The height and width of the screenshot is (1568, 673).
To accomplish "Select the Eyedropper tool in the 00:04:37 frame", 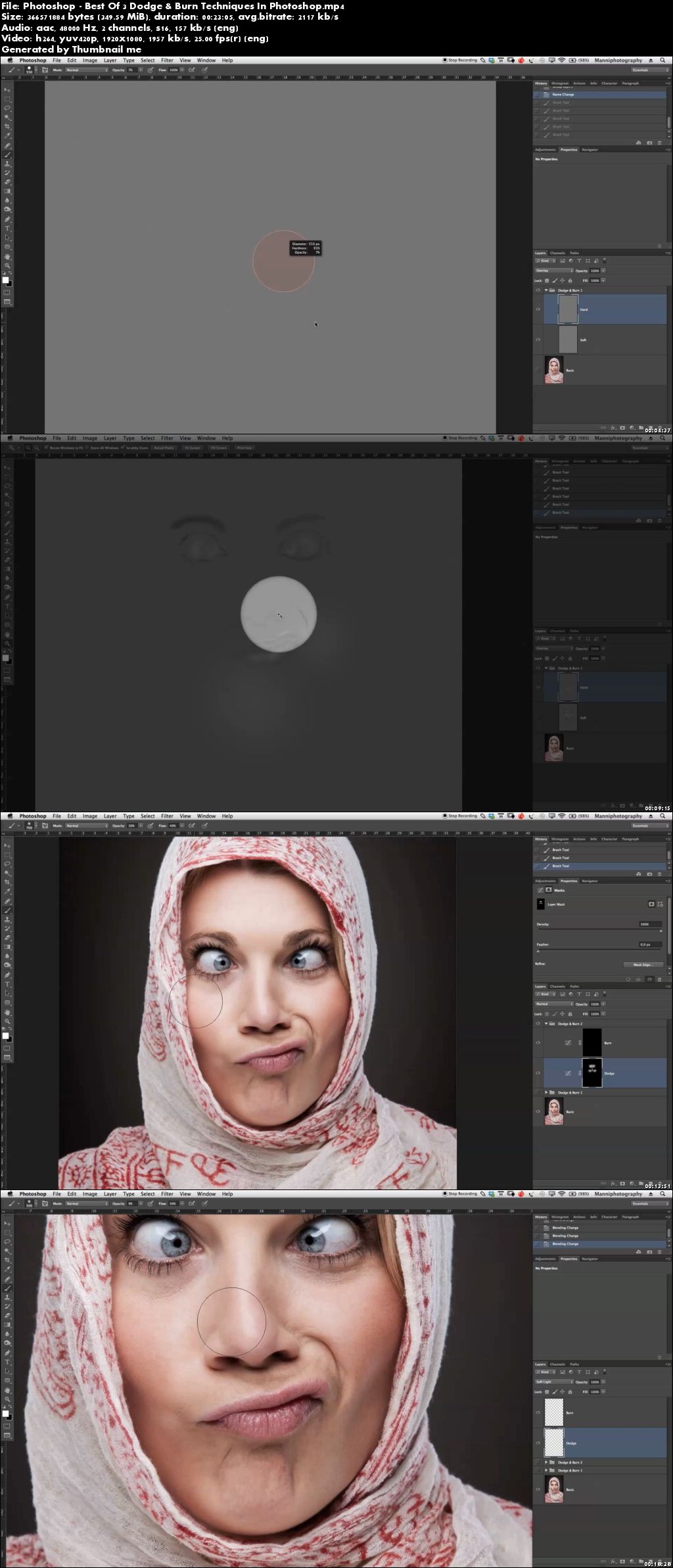I will (7, 135).
